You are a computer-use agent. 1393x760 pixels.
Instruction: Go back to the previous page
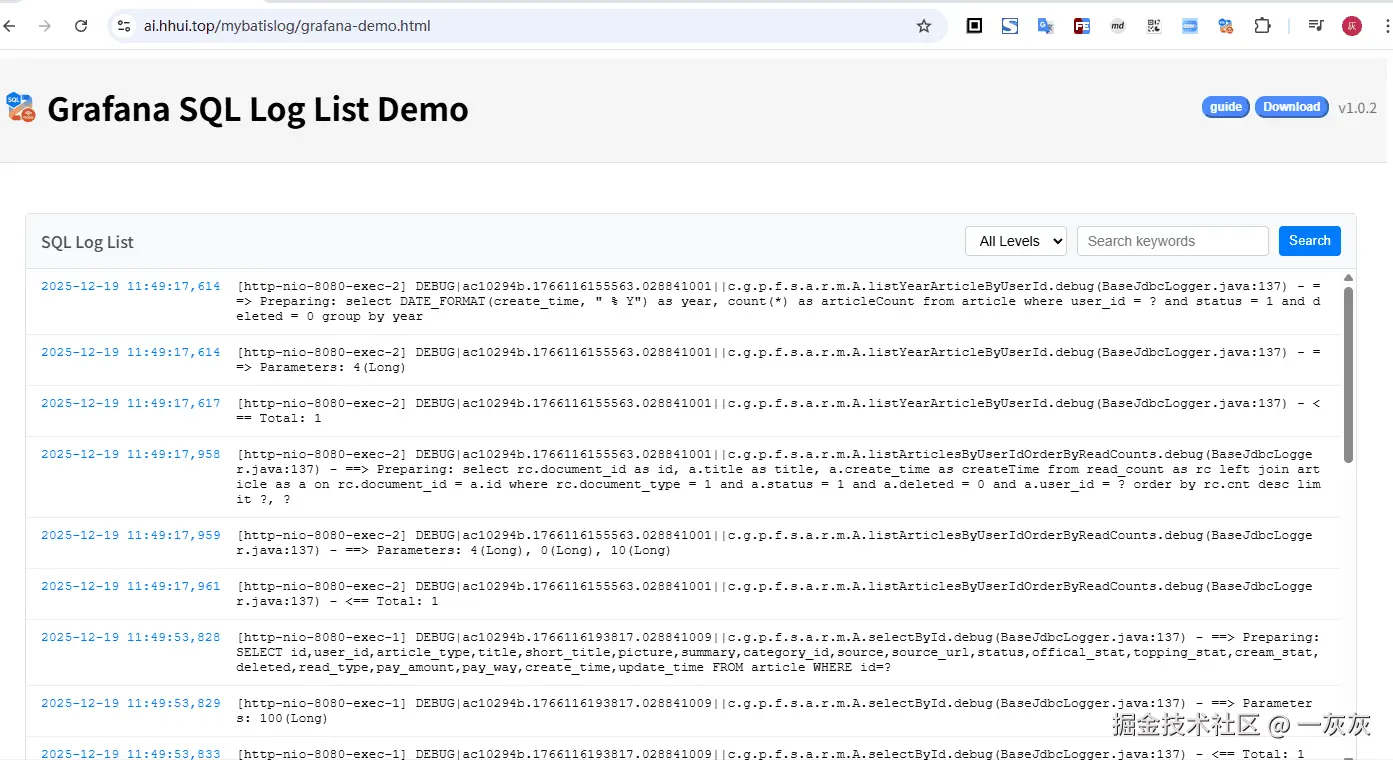[9, 26]
